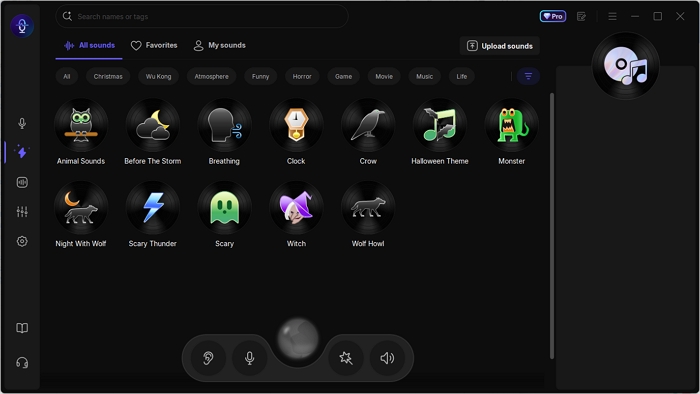700x394 pixels.
Task: Select the Life category filter
Action: pyautogui.click(x=462, y=76)
